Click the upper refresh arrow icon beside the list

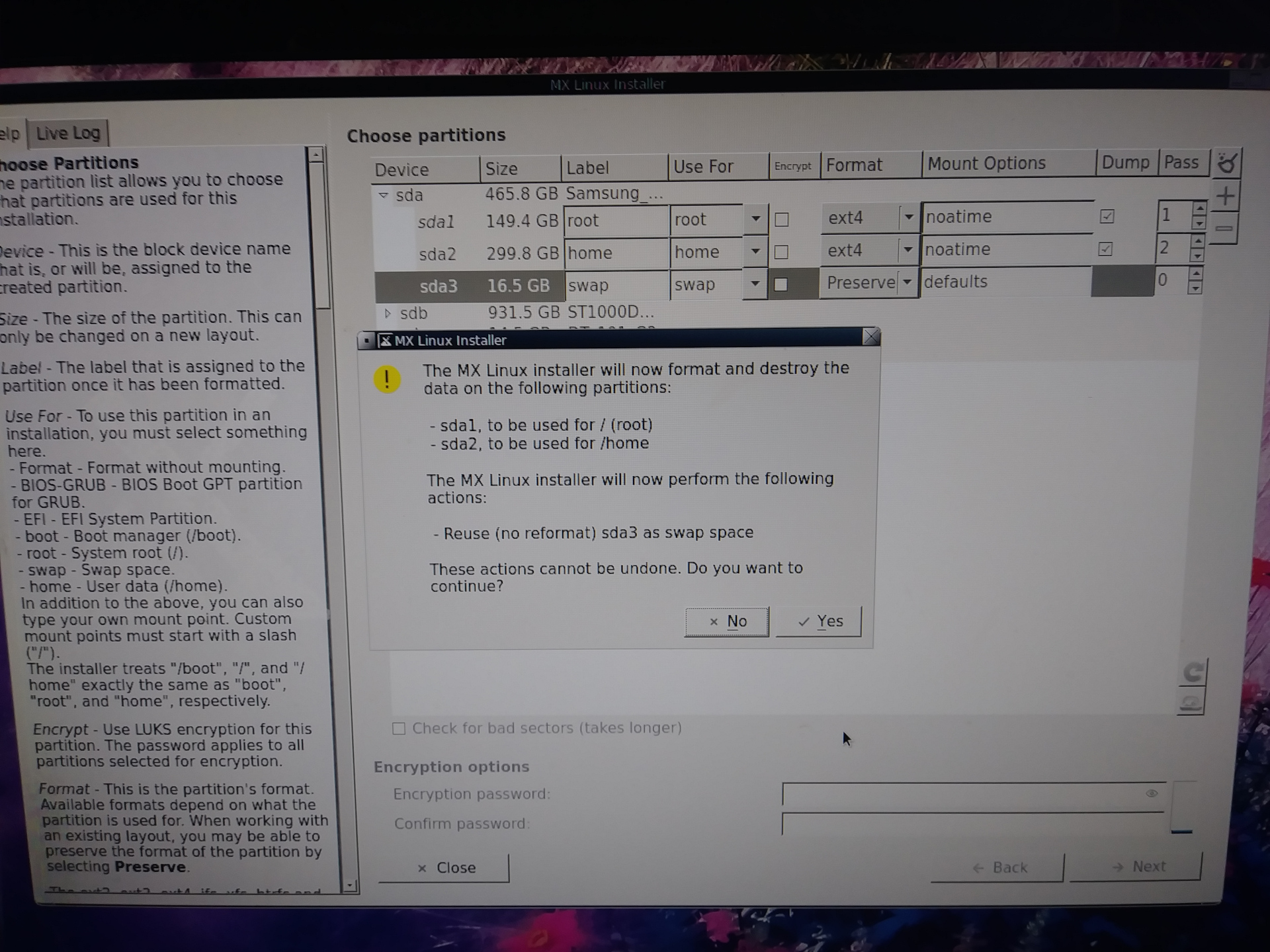pyautogui.click(x=1193, y=673)
